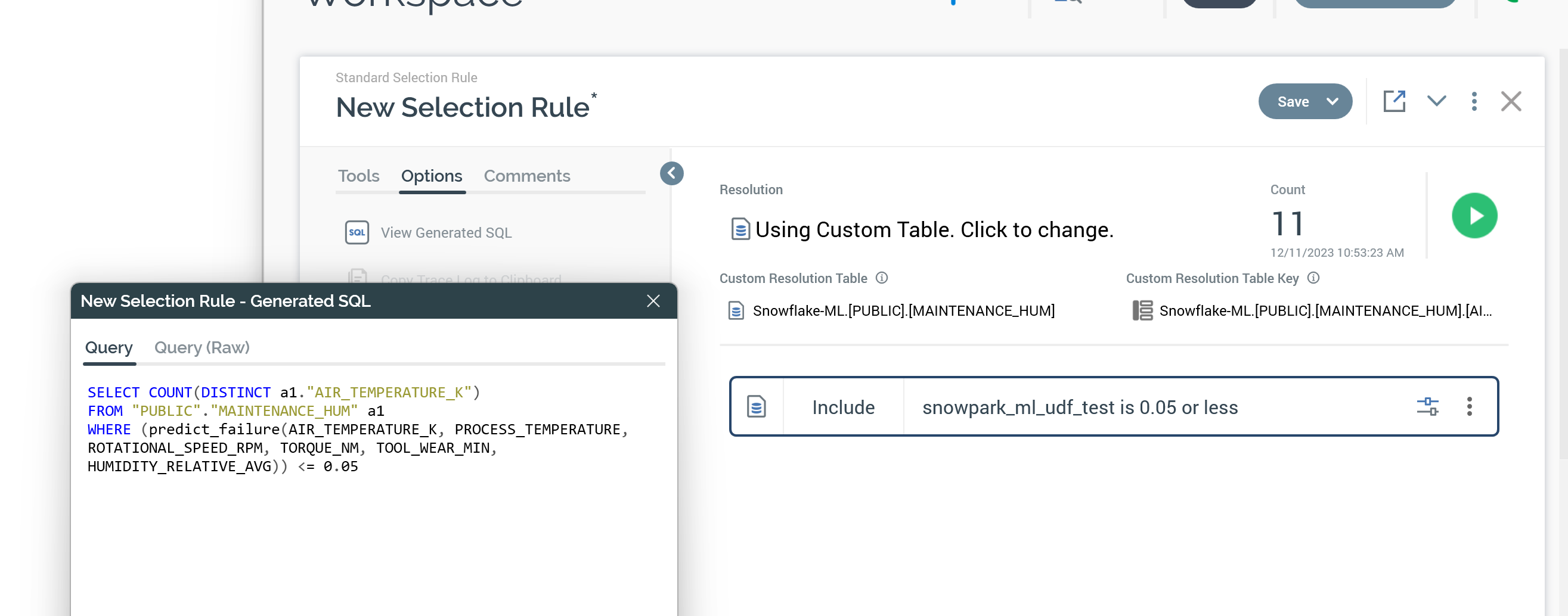This screenshot has height=616, width=1568.
Task: Switch to the Comments tab
Action: (x=526, y=176)
